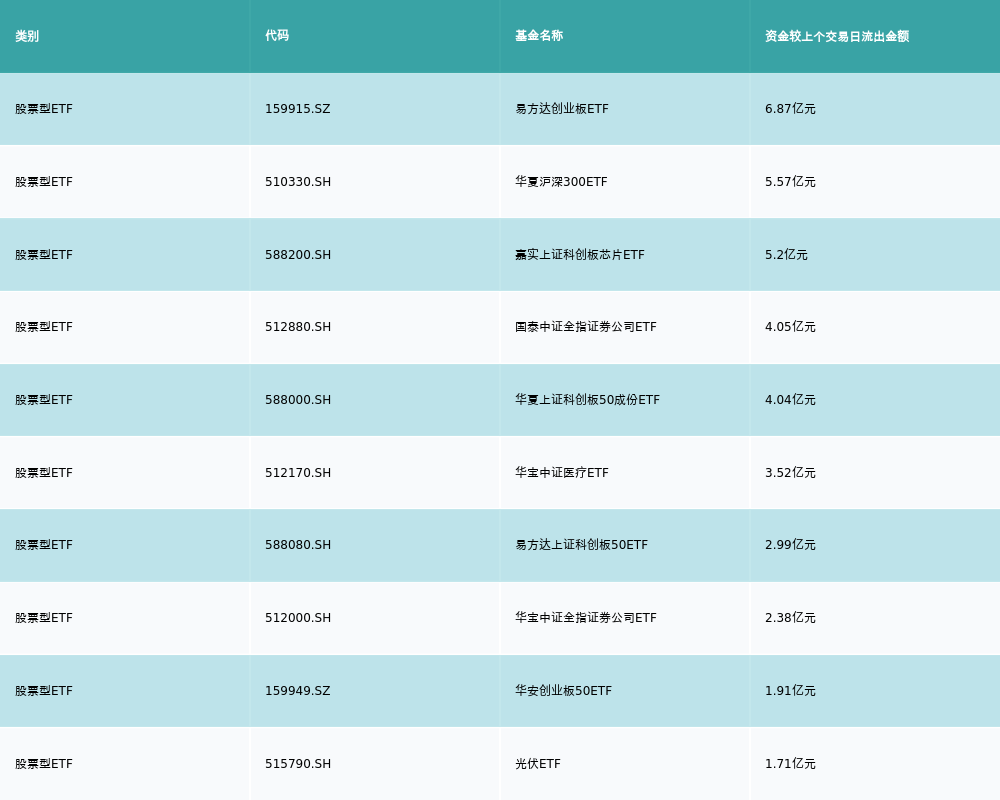This screenshot has height=800, width=1000.
Task: Click fund name 易方达上证科创板50ETF
Action: tap(582, 545)
